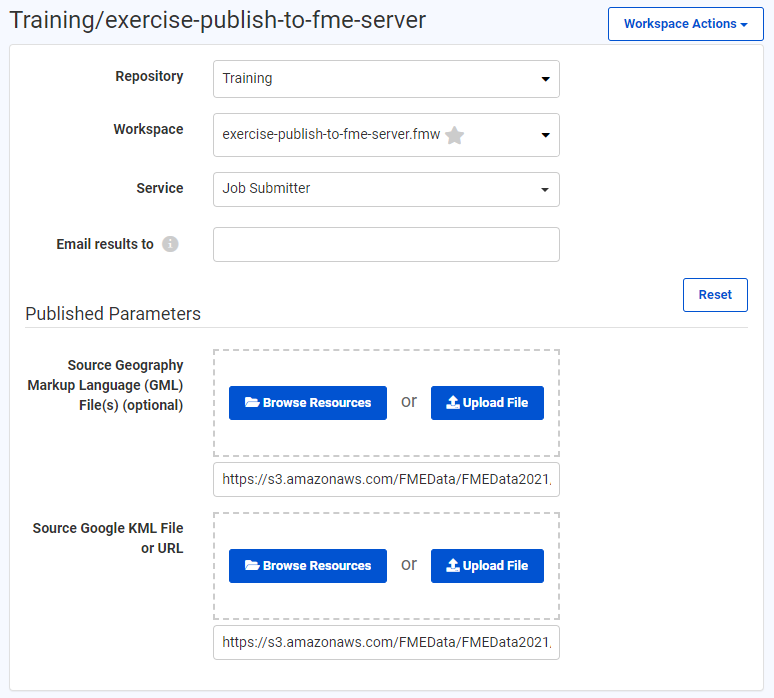Click the favorite star icon next to workspace name
The width and height of the screenshot is (774, 698).
pos(454,135)
